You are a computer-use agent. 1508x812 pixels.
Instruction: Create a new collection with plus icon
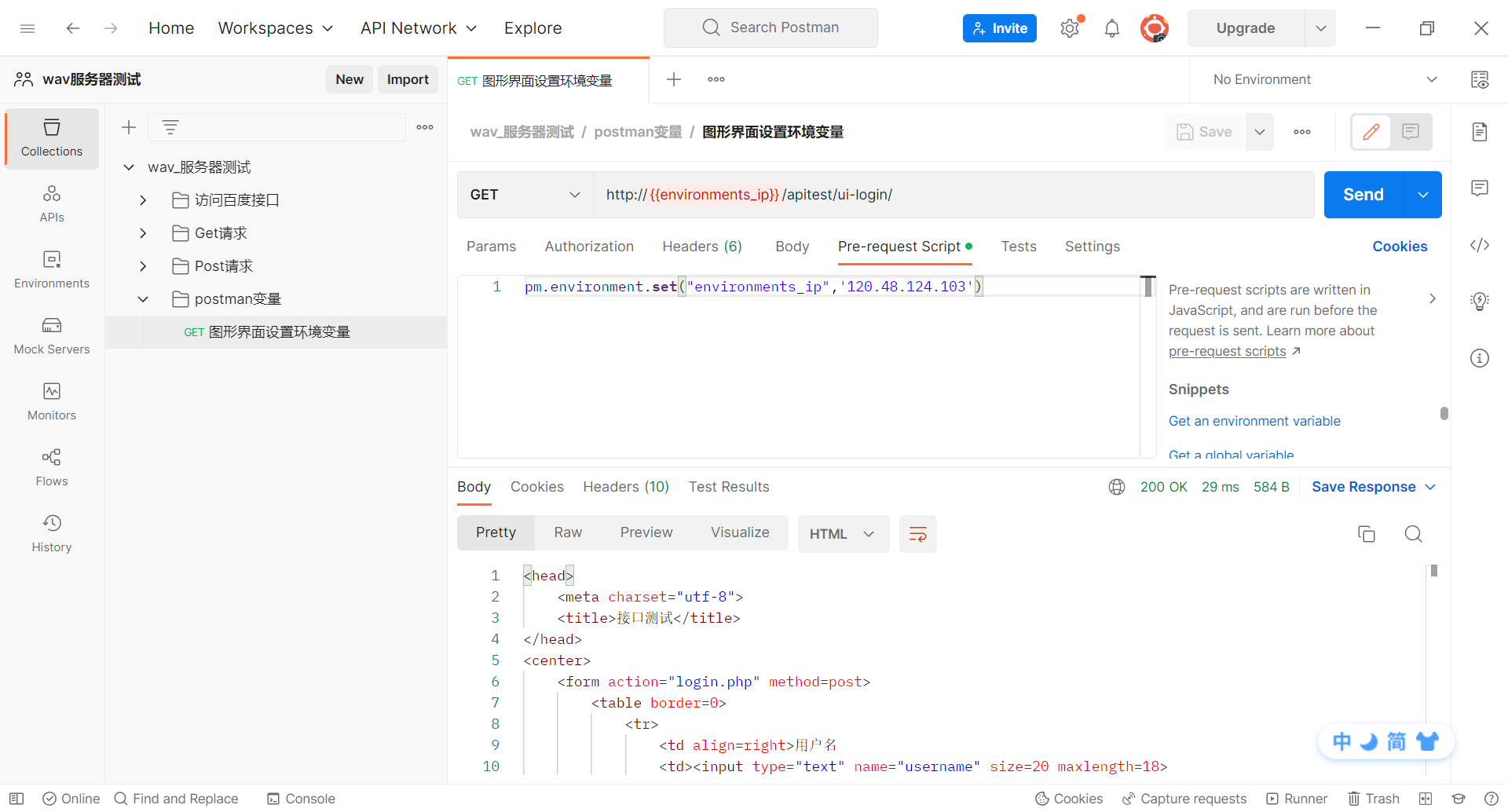[x=129, y=127]
